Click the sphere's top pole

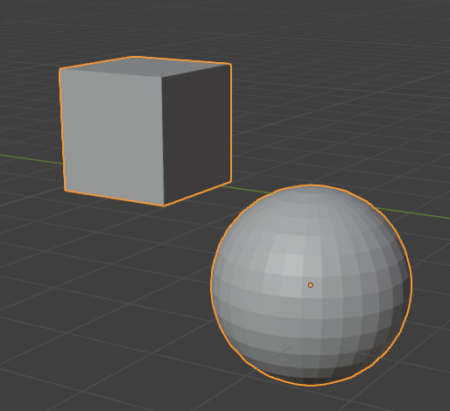(311, 189)
